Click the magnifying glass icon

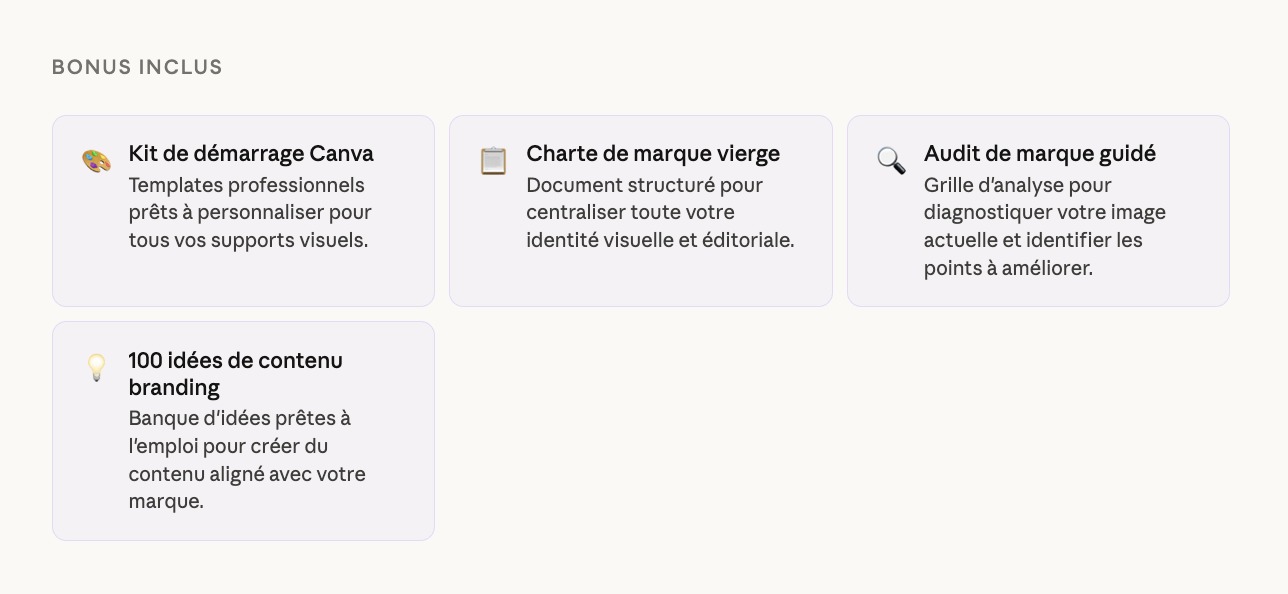point(891,161)
